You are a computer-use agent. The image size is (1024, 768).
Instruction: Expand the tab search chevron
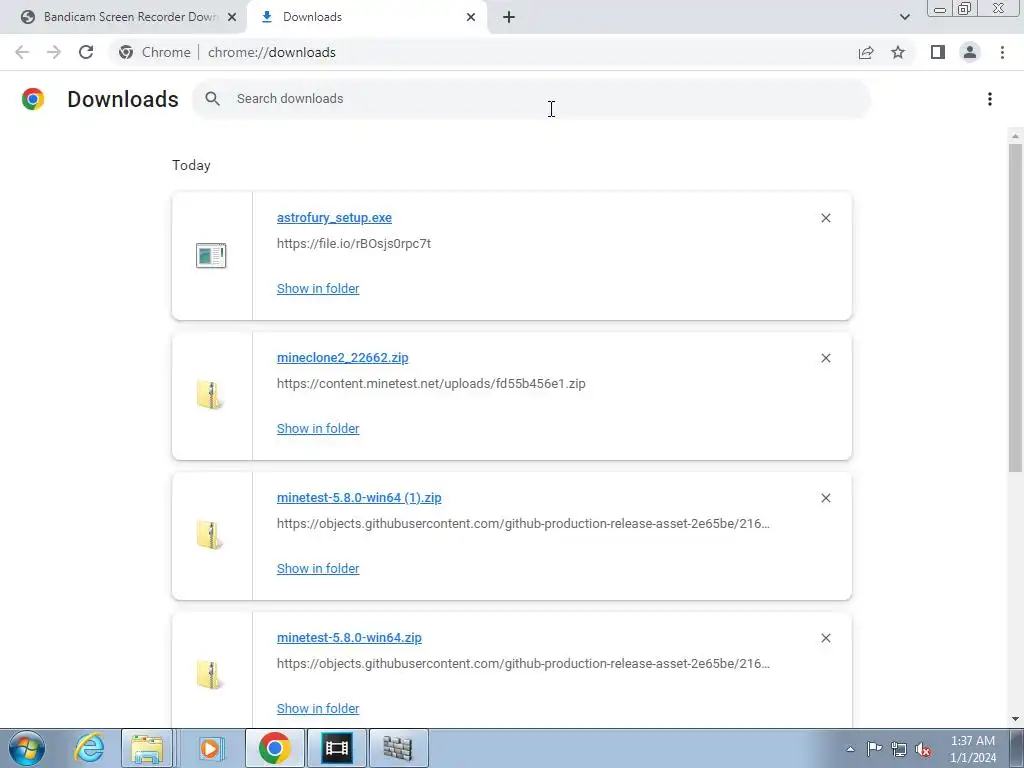[x=904, y=17]
